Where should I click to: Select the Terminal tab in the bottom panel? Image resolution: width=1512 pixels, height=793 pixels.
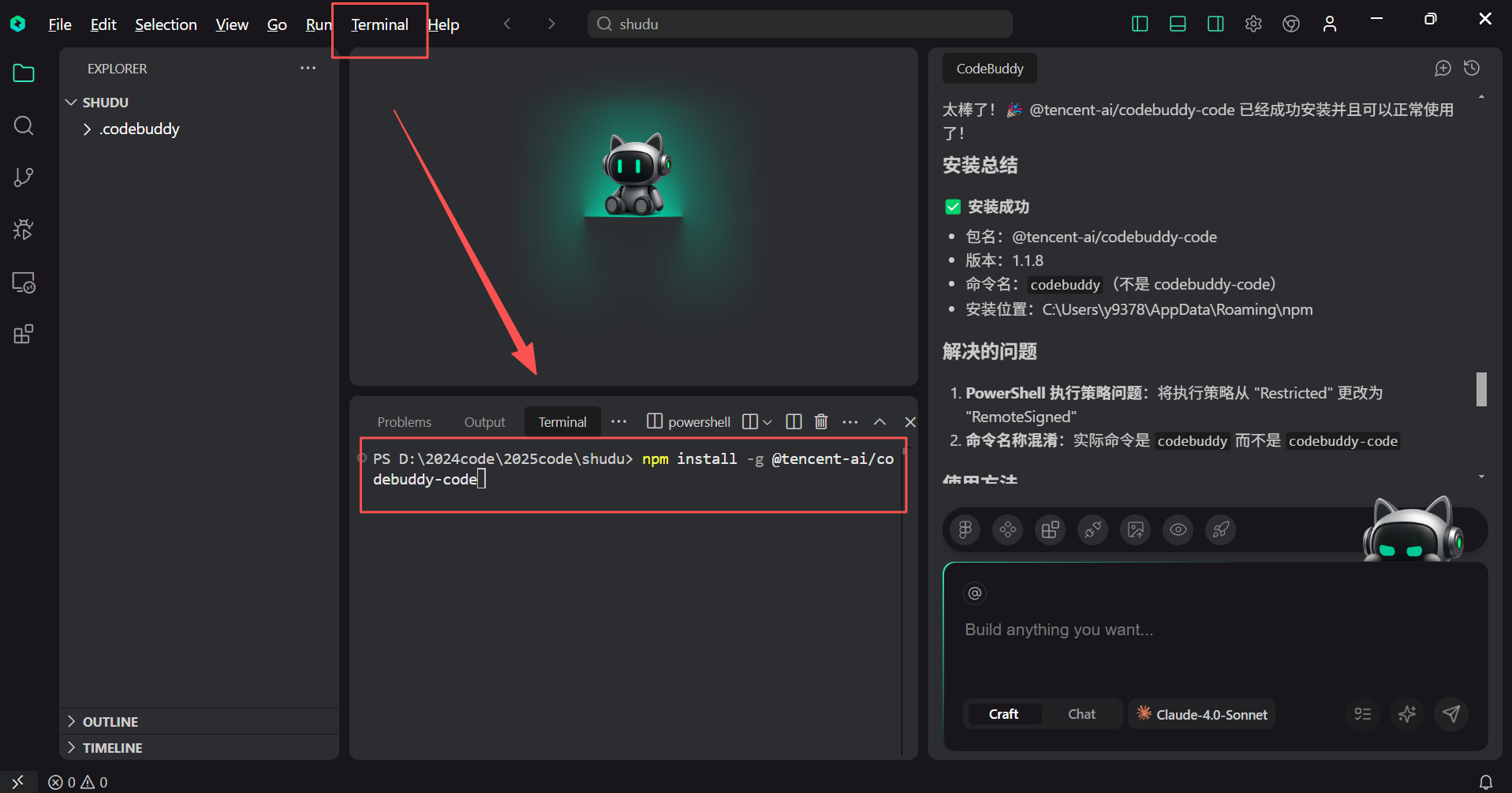point(562,422)
